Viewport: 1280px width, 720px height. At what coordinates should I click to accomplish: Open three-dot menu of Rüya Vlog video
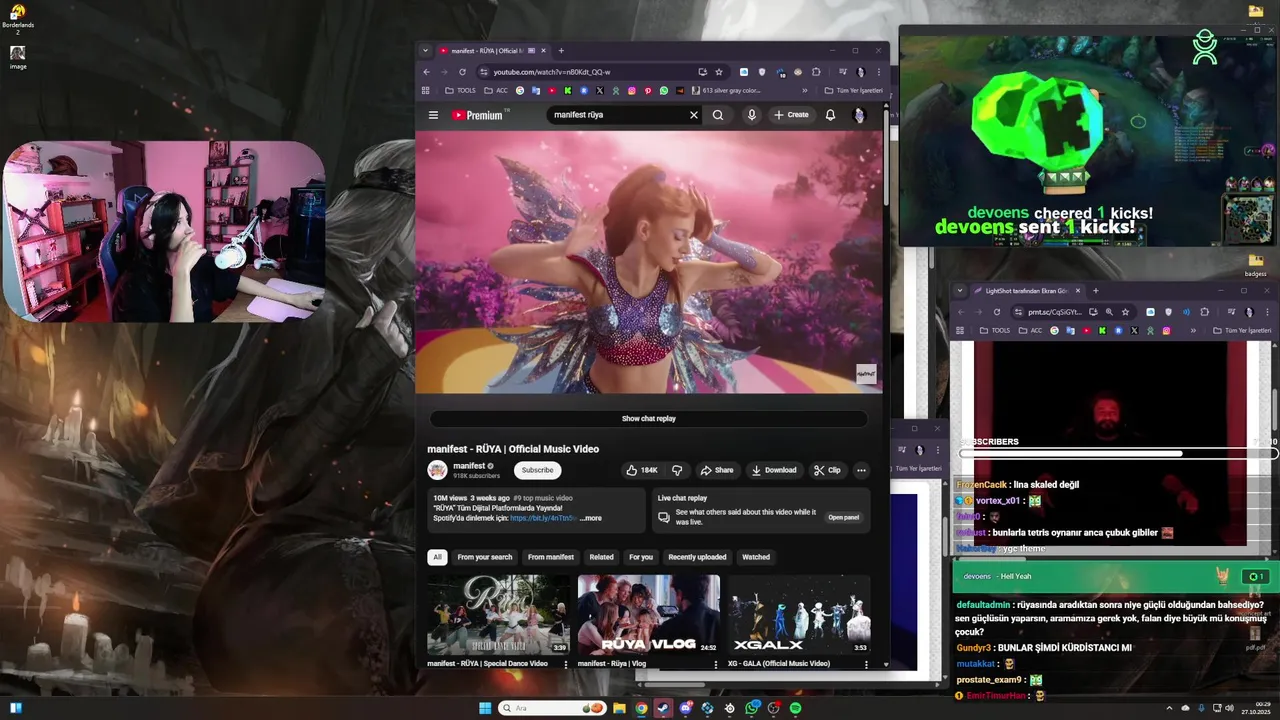(716, 664)
